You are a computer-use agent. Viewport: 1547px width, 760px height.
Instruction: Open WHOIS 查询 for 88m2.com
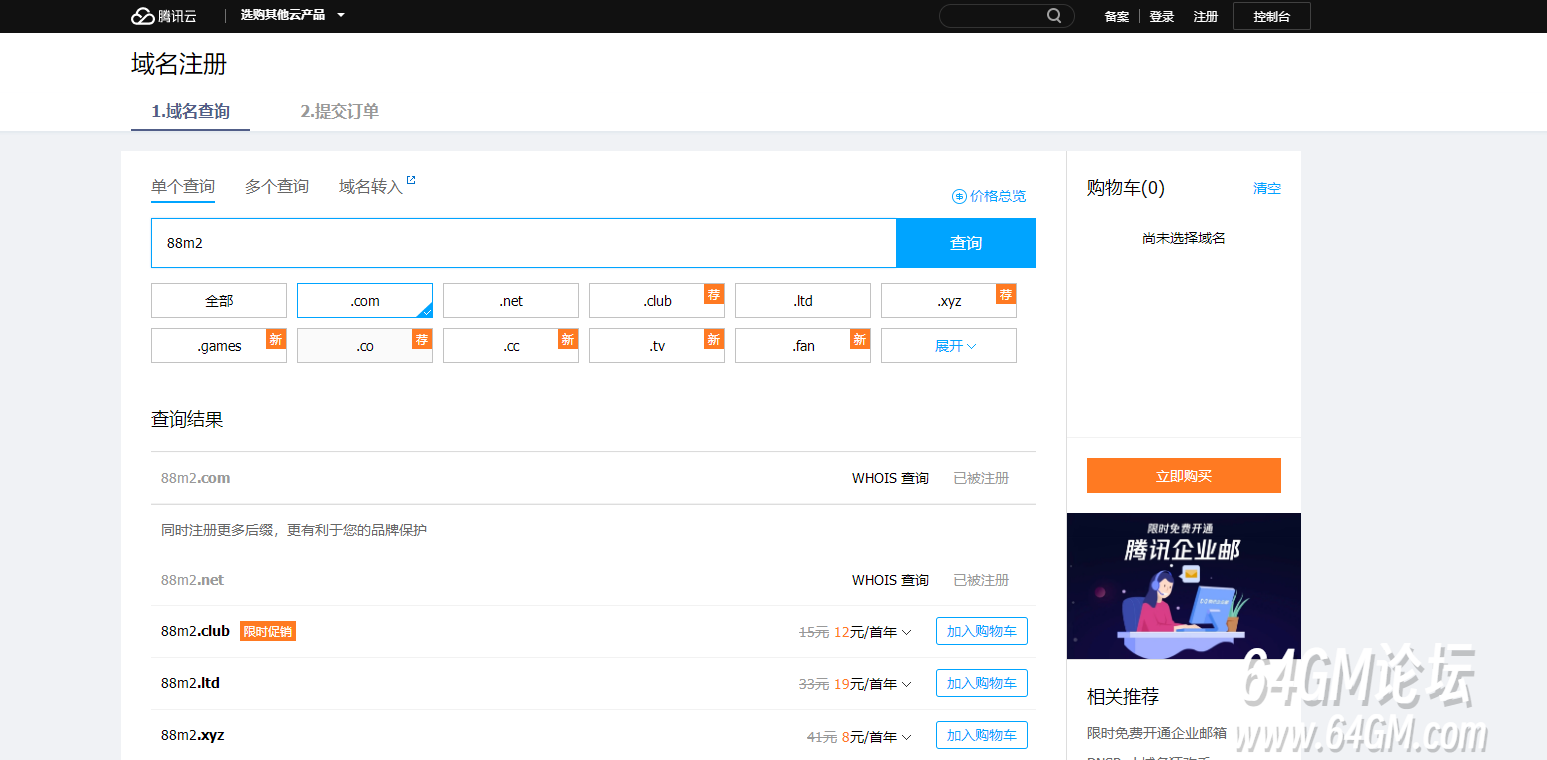pos(890,478)
